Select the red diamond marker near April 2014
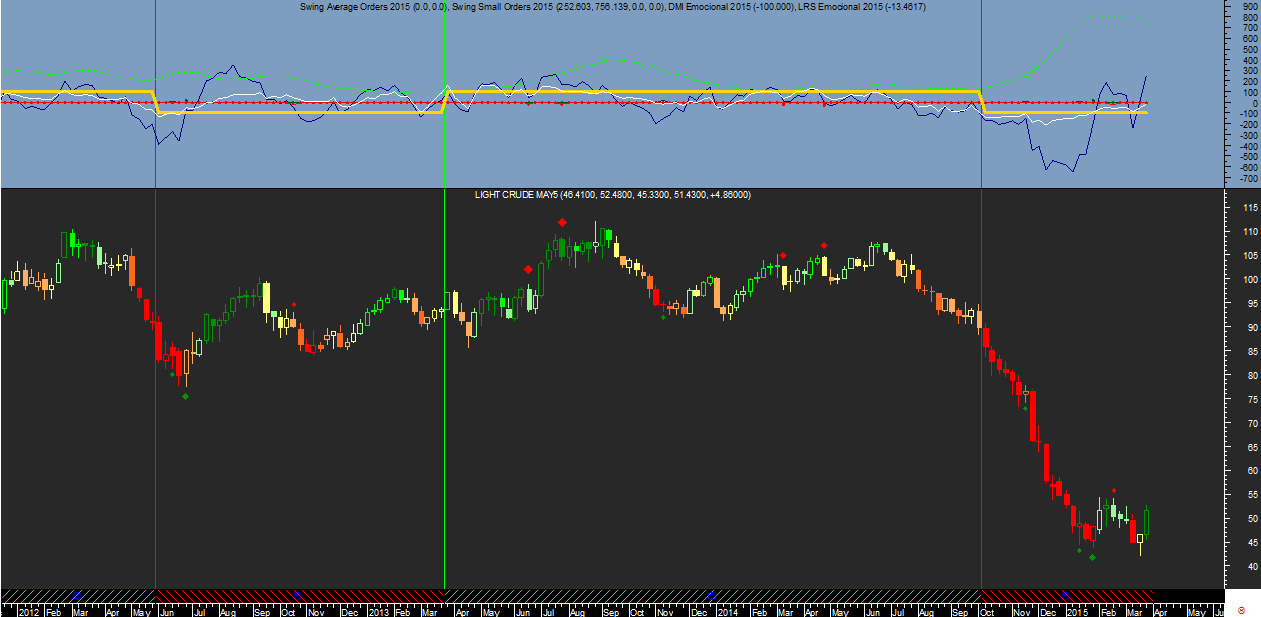Screen dimensions: 1261x617 (823, 245)
